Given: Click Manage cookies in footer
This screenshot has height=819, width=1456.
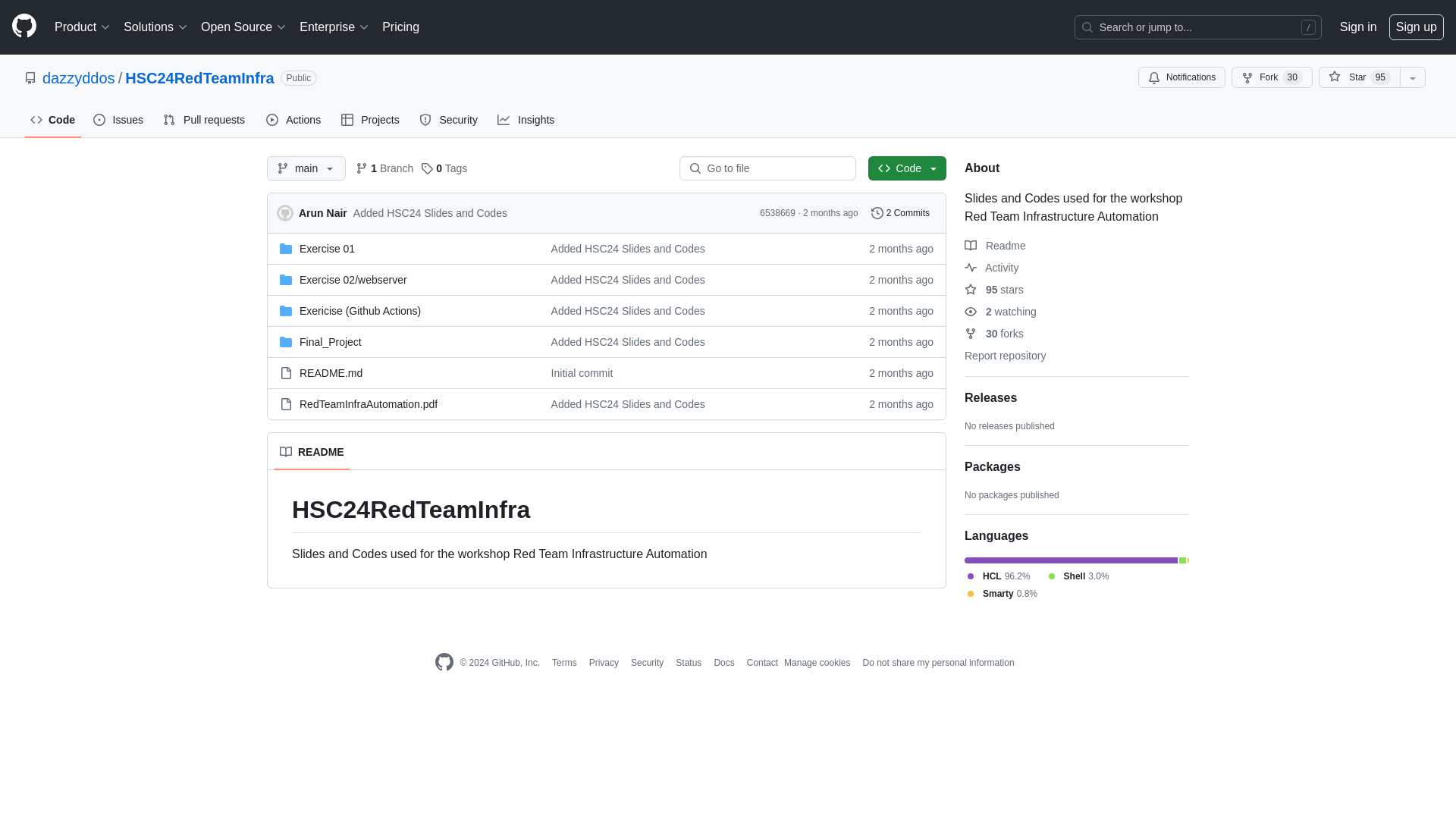Looking at the screenshot, I should pyautogui.click(x=817, y=663).
